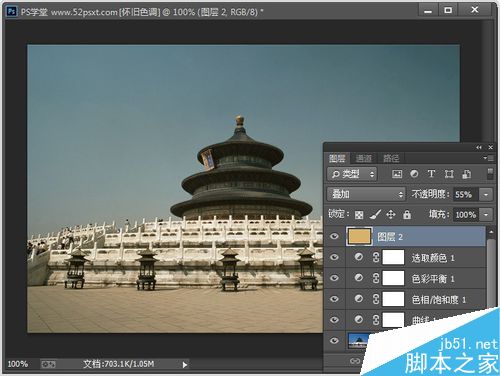Viewport: 500px width, 376px height.
Task: Click the link layers chain icon at panel bottom
Action: pos(355,361)
